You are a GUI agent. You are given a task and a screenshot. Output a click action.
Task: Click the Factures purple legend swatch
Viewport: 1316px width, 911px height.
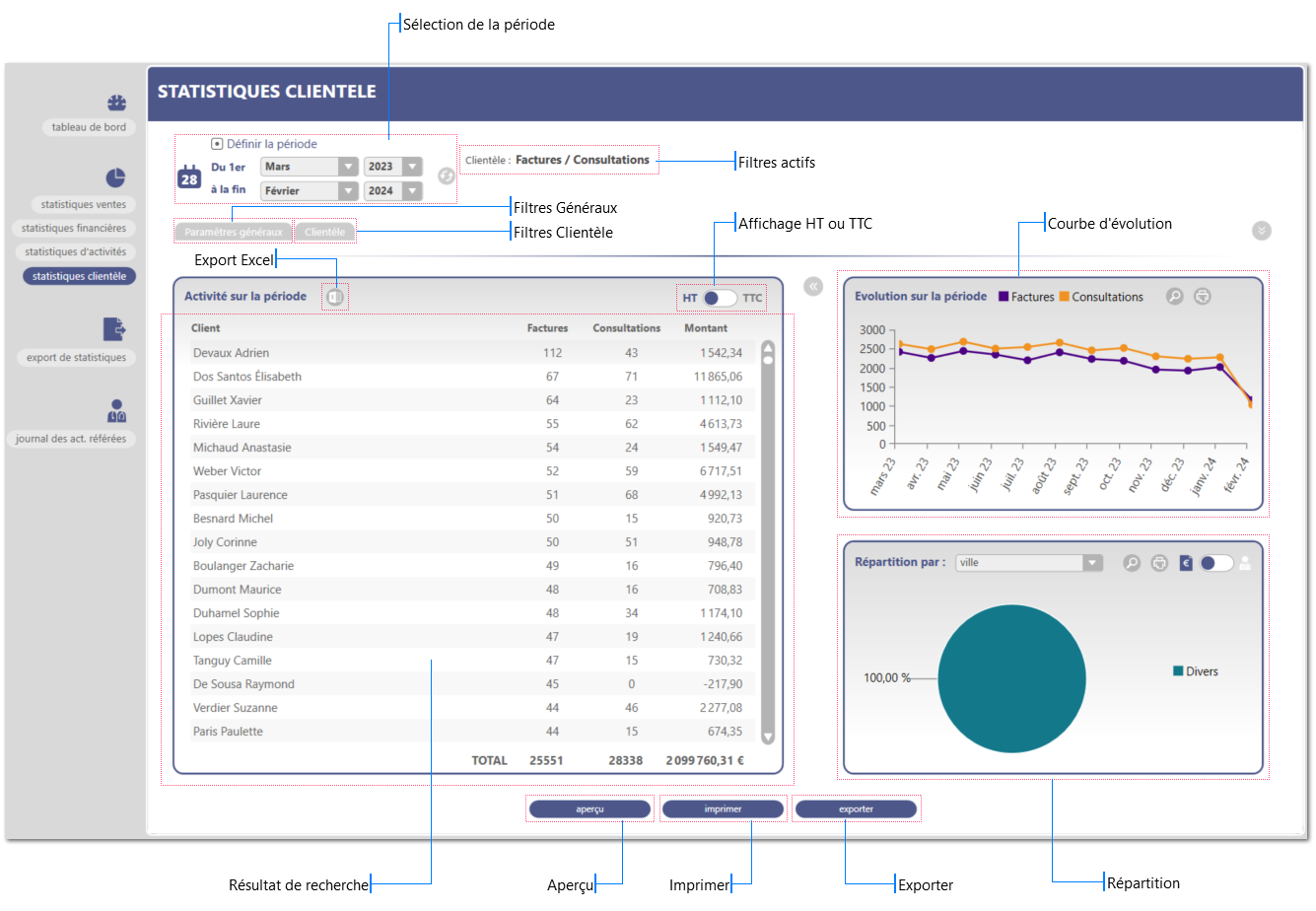1004,297
